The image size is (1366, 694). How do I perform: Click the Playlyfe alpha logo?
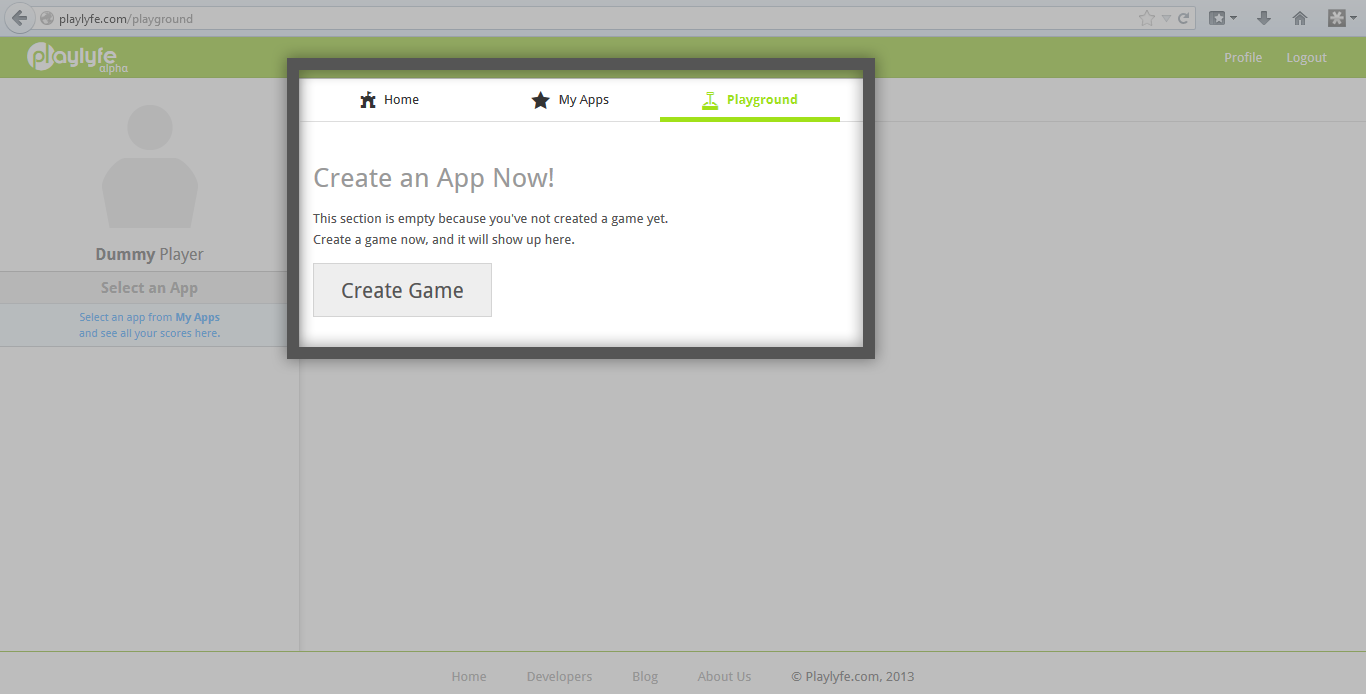click(x=78, y=57)
